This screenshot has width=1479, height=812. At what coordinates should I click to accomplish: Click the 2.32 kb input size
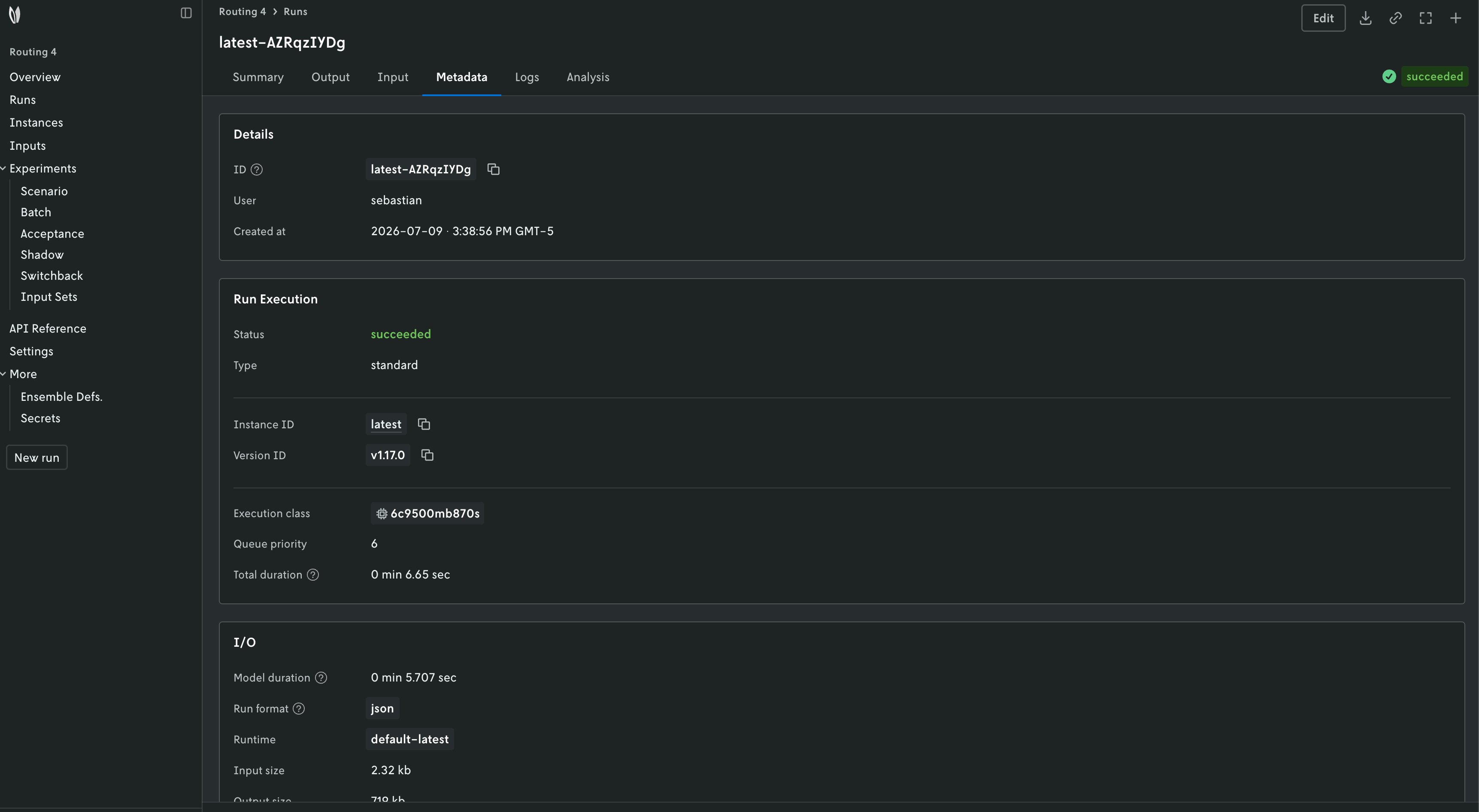(x=391, y=771)
